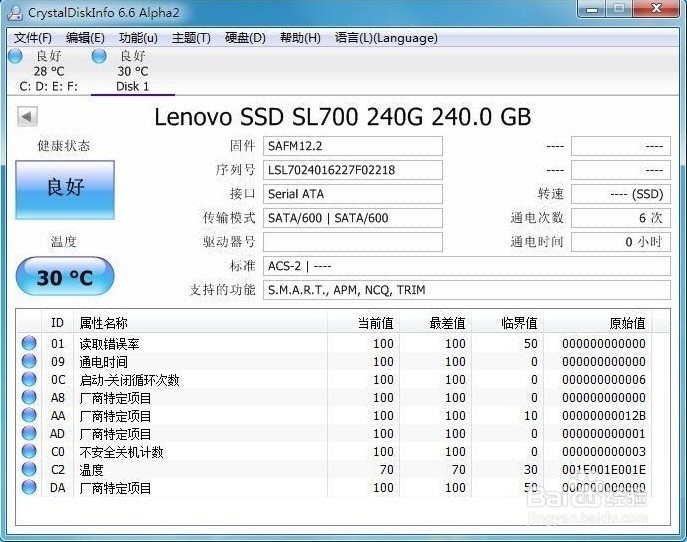Click the power-on hours field 0 小时
The height and width of the screenshot is (542, 687).
tap(621, 242)
